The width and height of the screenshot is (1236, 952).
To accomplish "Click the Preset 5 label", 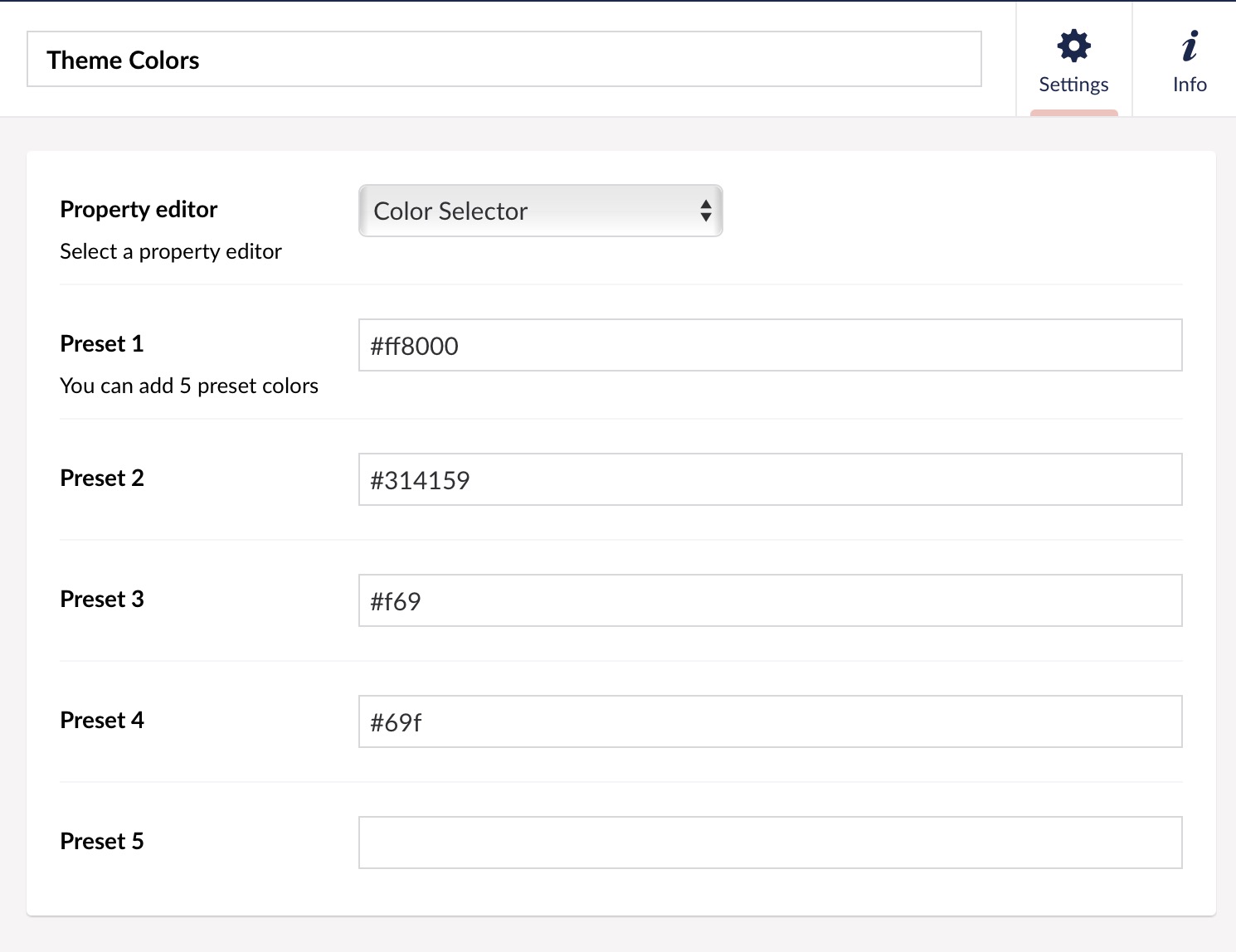I will [102, 841].
